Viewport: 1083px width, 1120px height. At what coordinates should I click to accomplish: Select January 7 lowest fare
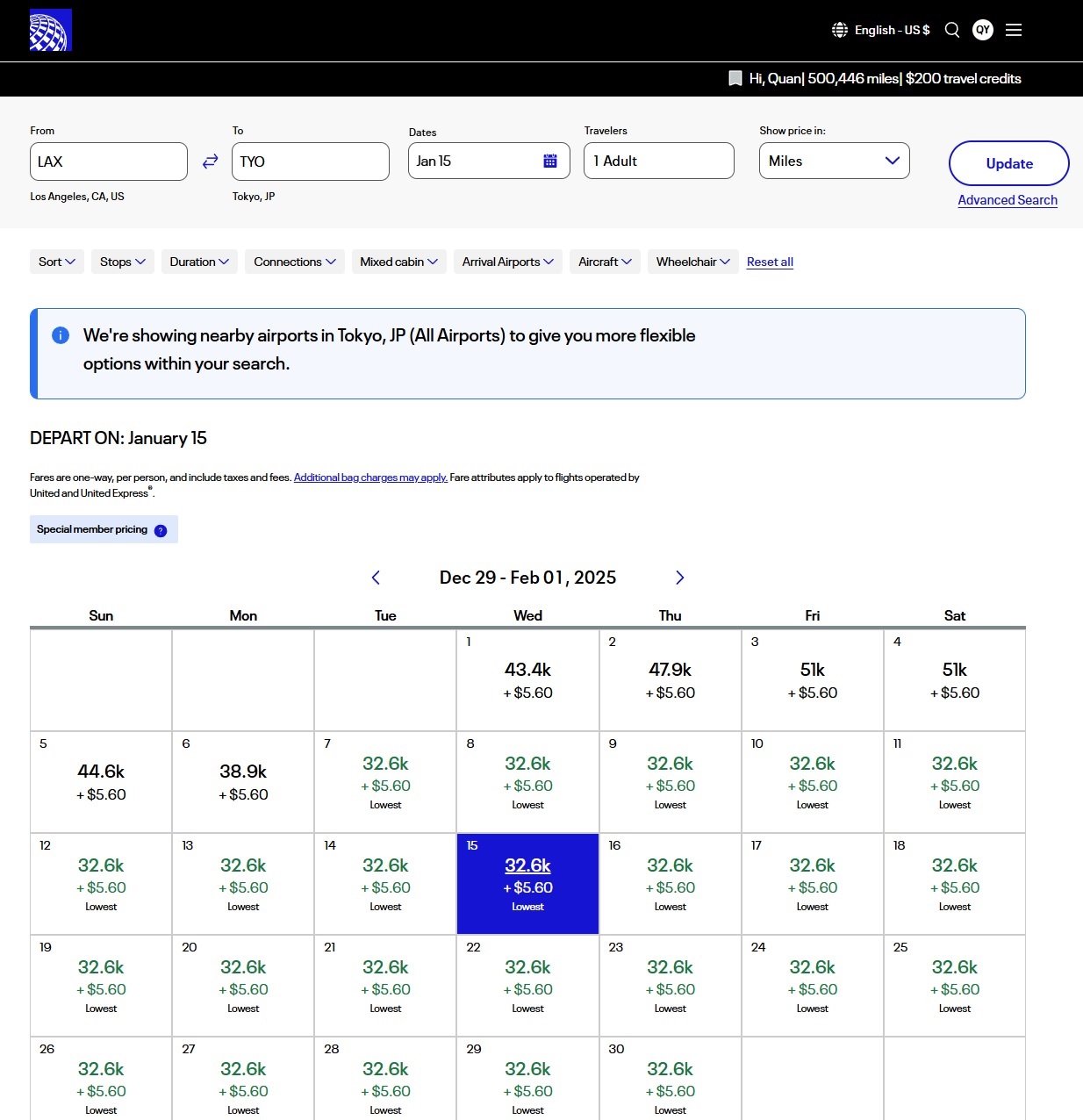pos(385,782)
